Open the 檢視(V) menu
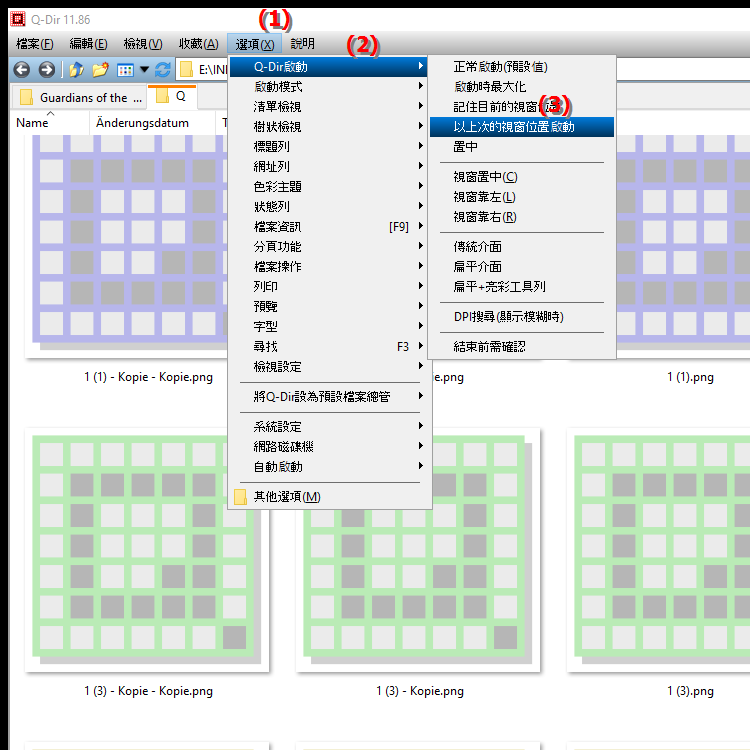 (143, 44)
